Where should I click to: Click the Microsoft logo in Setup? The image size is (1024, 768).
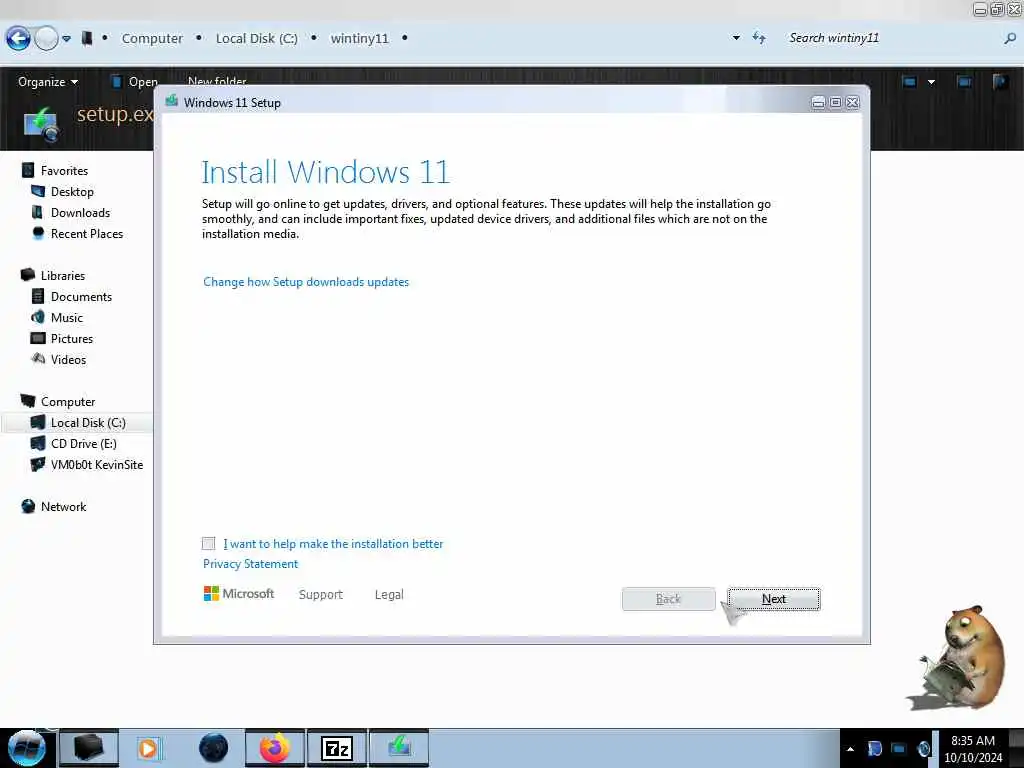[238, 594]
